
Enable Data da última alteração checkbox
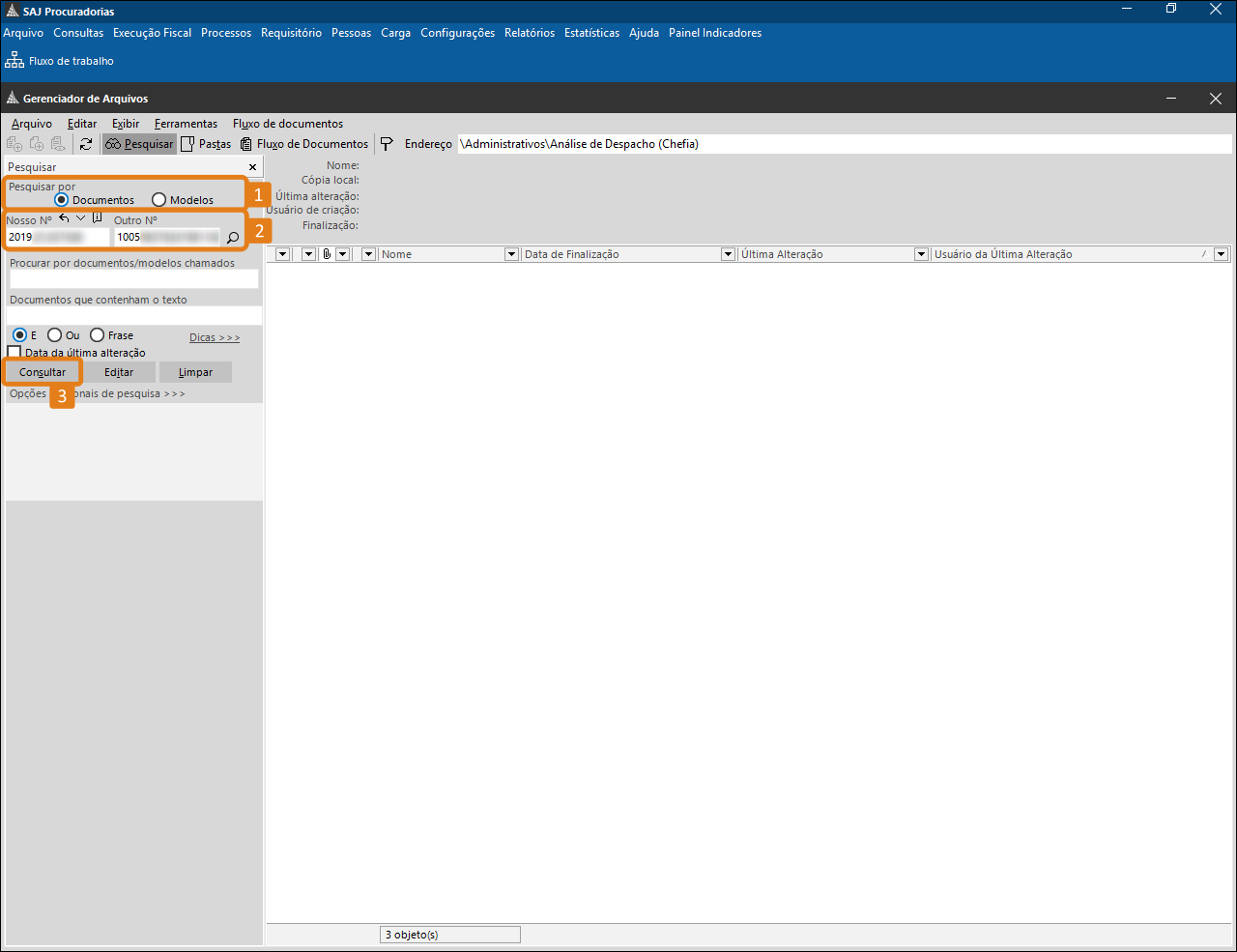[x=14, y=353]
